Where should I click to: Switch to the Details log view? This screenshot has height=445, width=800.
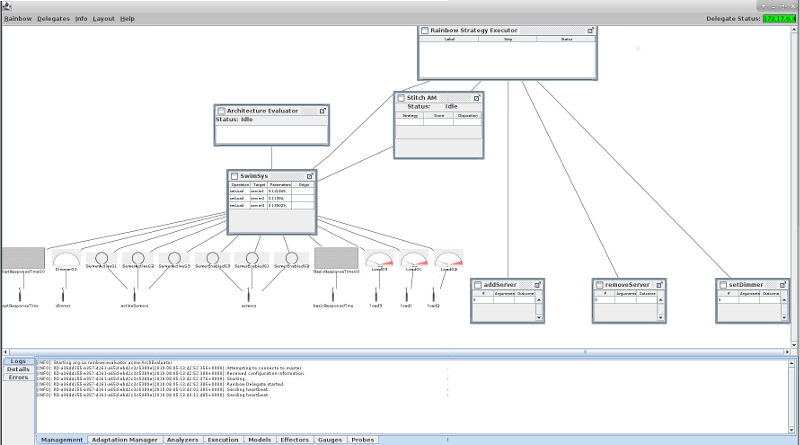click(18, 369)
